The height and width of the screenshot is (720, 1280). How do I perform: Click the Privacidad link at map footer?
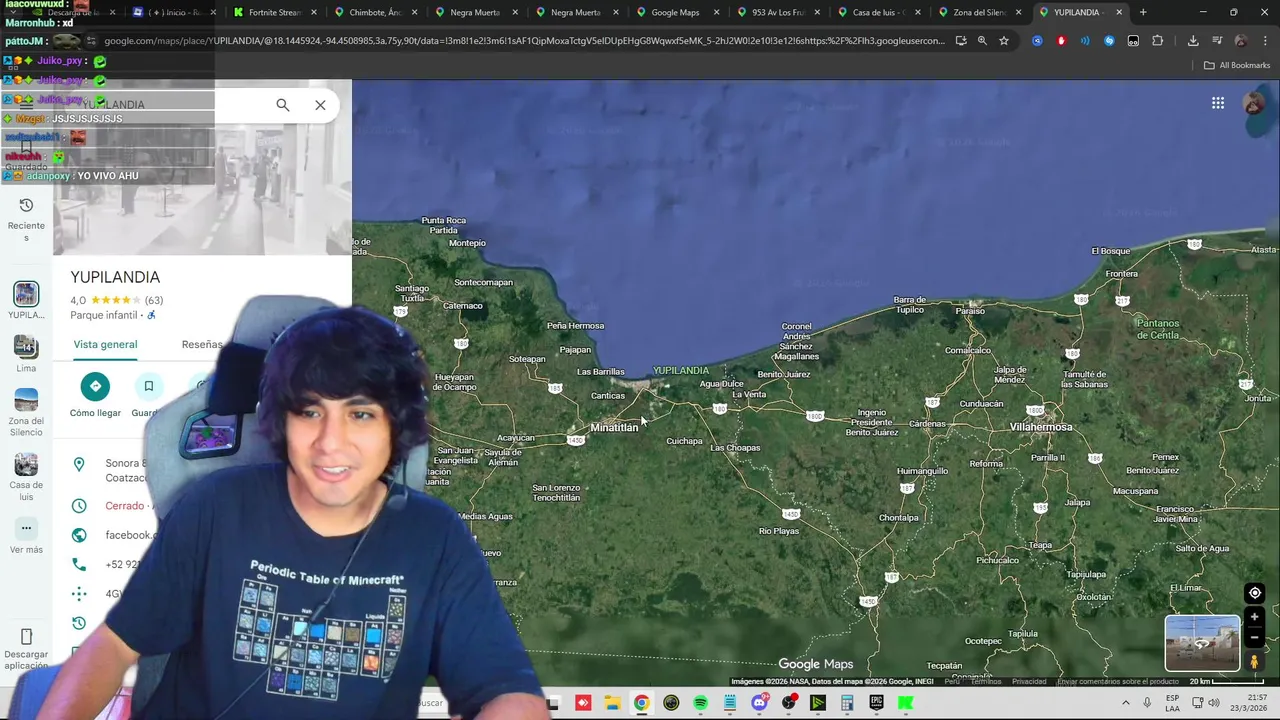1029,682
